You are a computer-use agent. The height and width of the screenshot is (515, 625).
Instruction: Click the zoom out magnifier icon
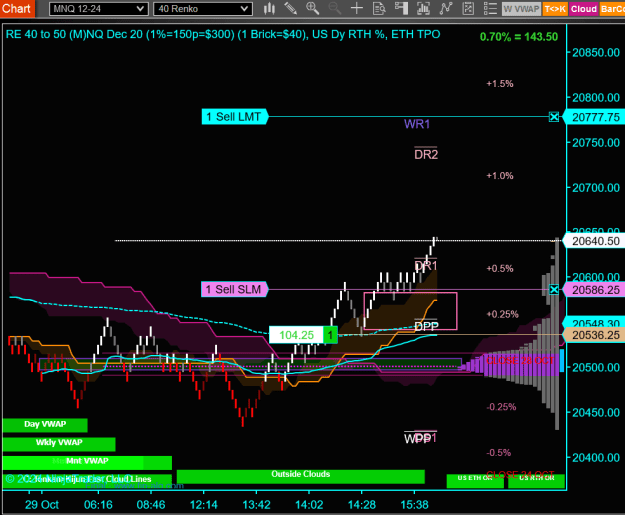click(x=334, y=8)
